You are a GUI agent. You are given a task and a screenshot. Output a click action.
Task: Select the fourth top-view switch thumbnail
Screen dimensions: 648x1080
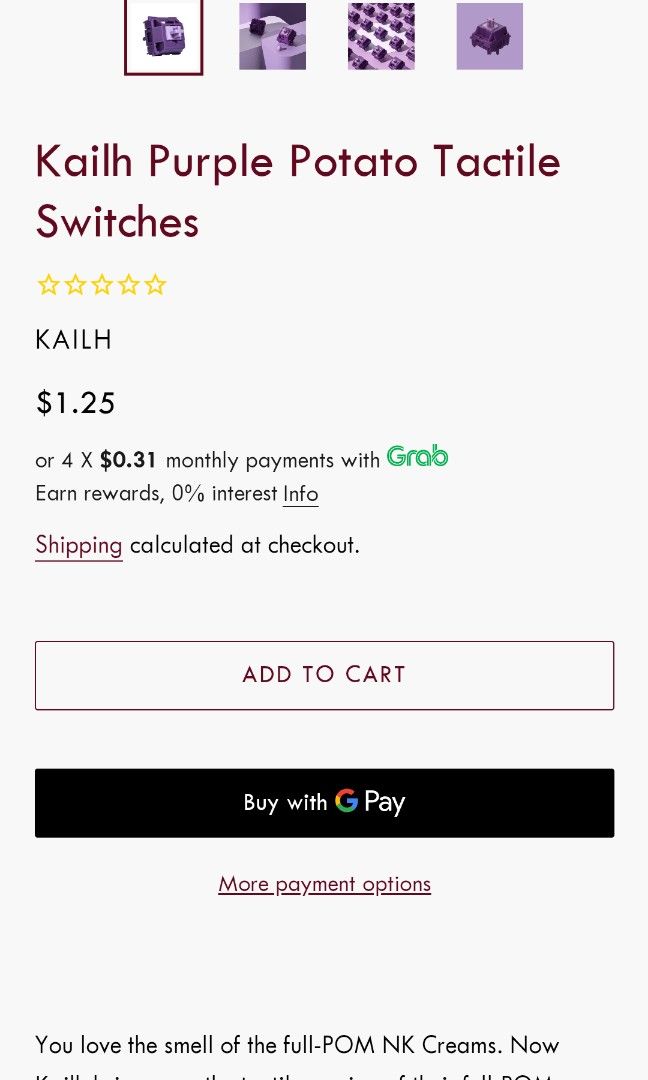click(489, 36)
